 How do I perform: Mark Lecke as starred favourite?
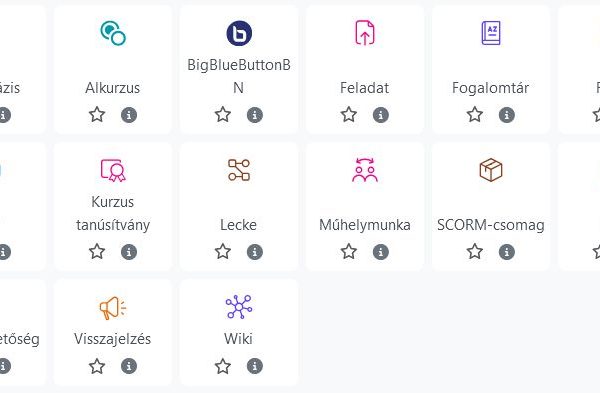click(x=223, y=252)
